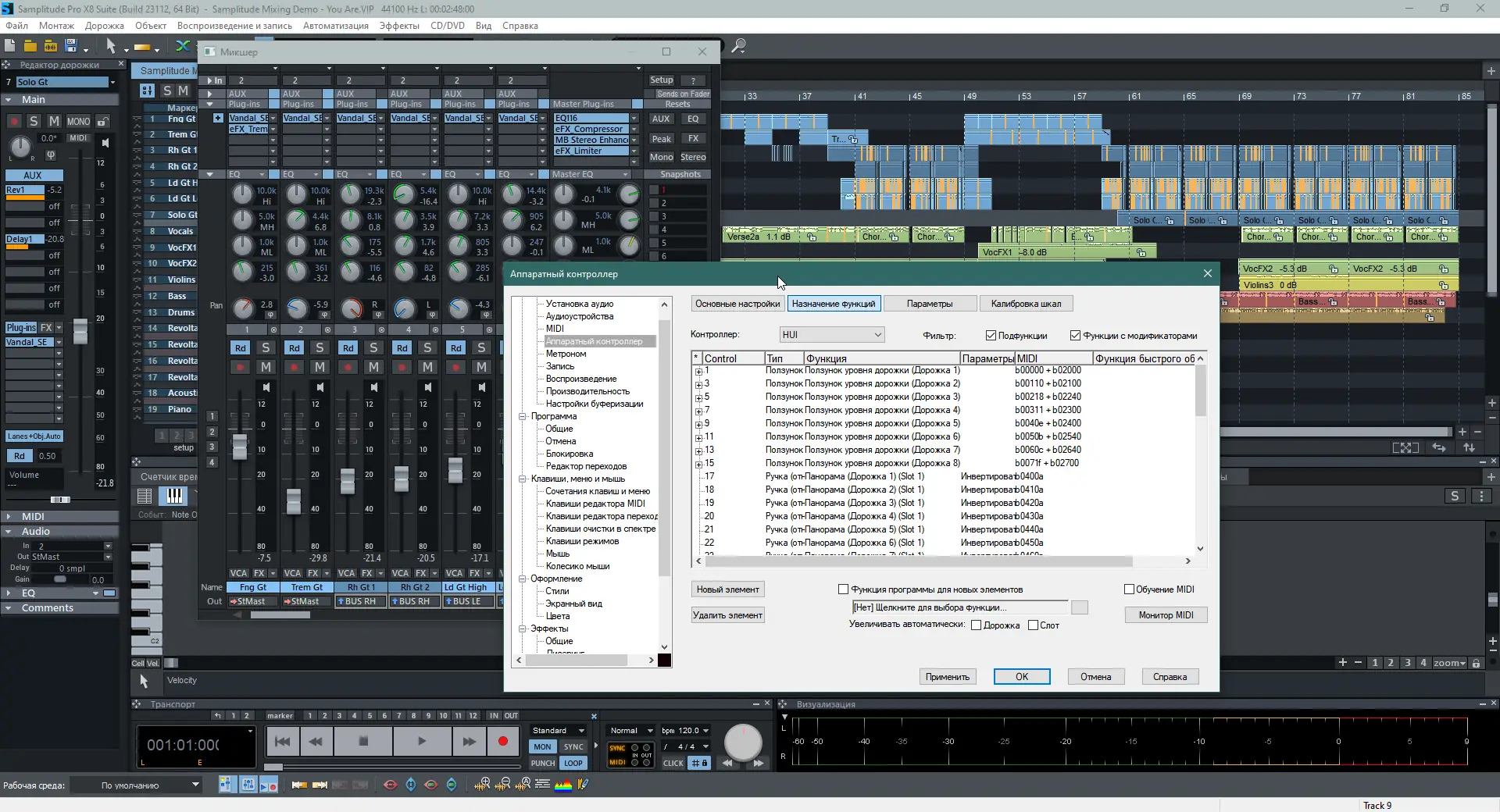The width and height of the screenshot is (1500, 812).
Task: Open project via the yellow folder toolbar icon
Action: (x=30, y=46)
